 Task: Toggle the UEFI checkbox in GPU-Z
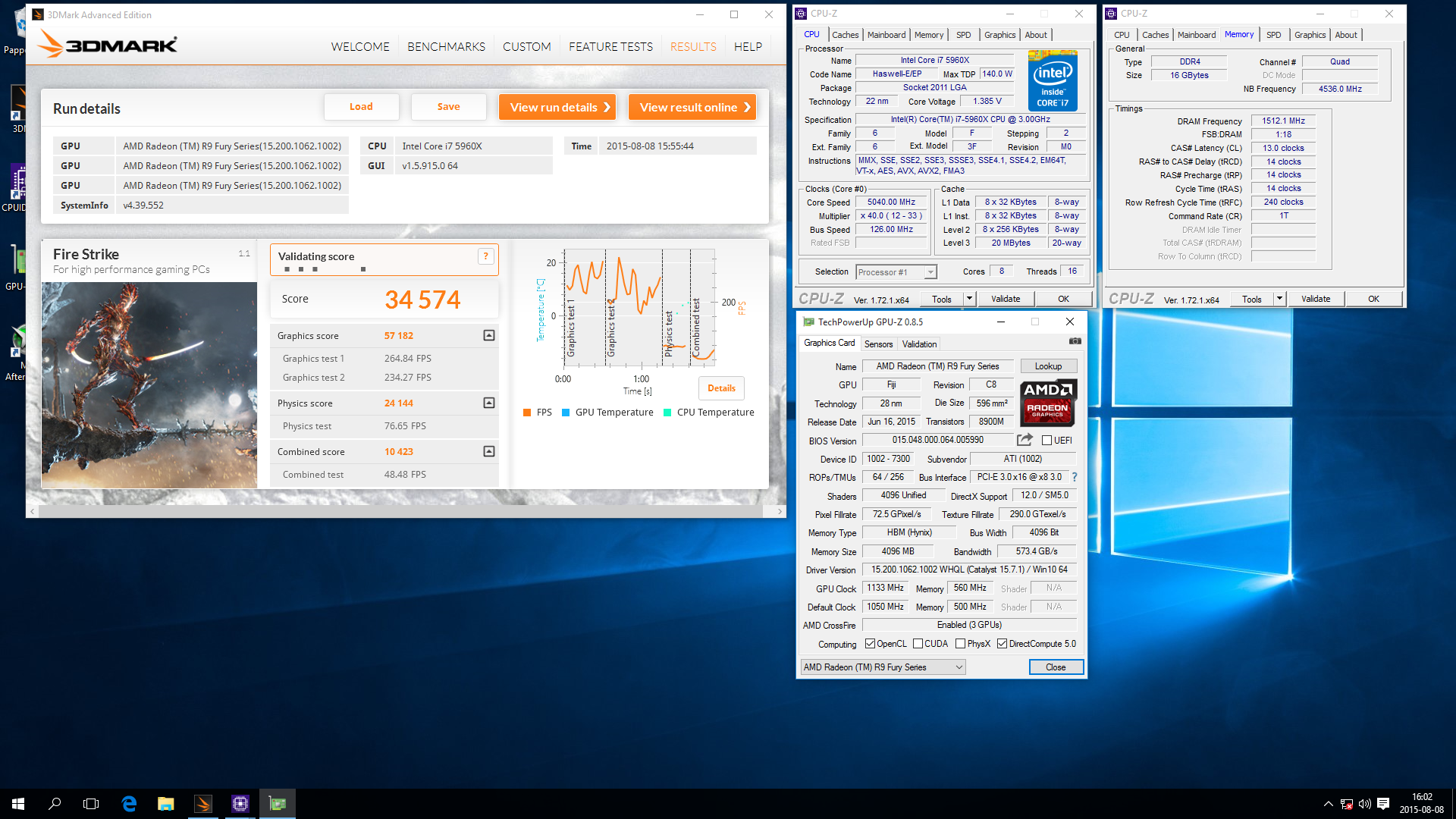coord(1046,441)
